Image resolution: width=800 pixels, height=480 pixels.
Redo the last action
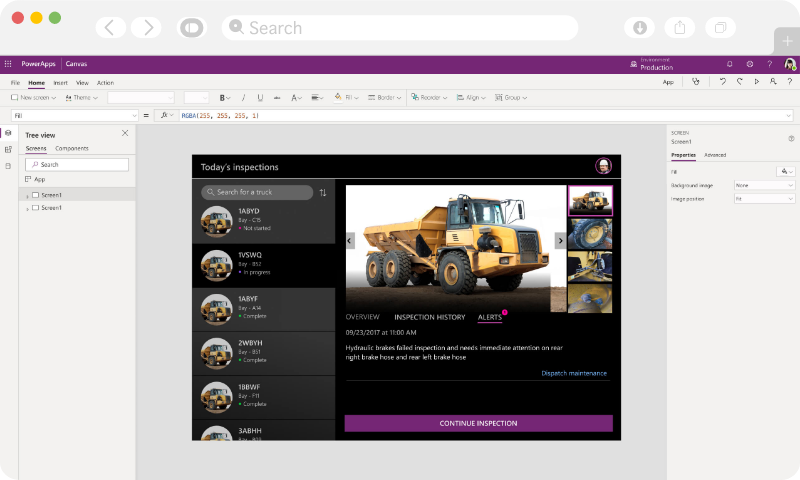(x=739, y=82)
